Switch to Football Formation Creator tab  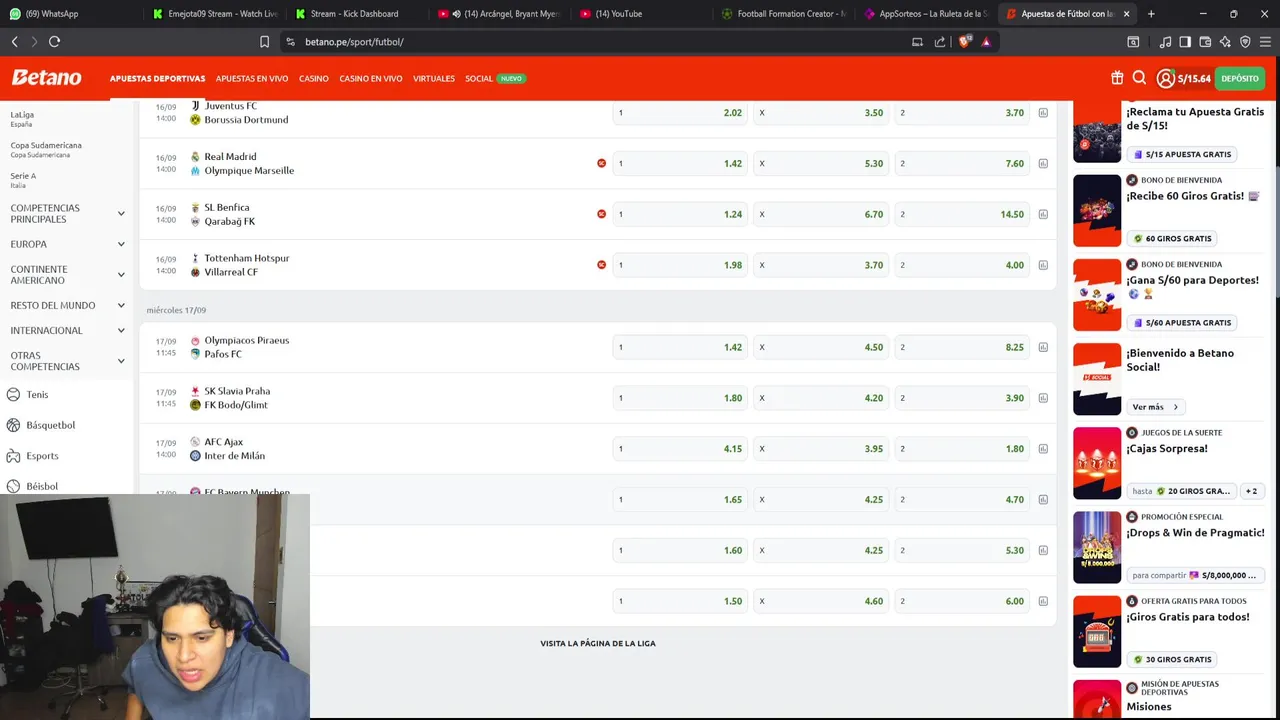click(786, 14)
